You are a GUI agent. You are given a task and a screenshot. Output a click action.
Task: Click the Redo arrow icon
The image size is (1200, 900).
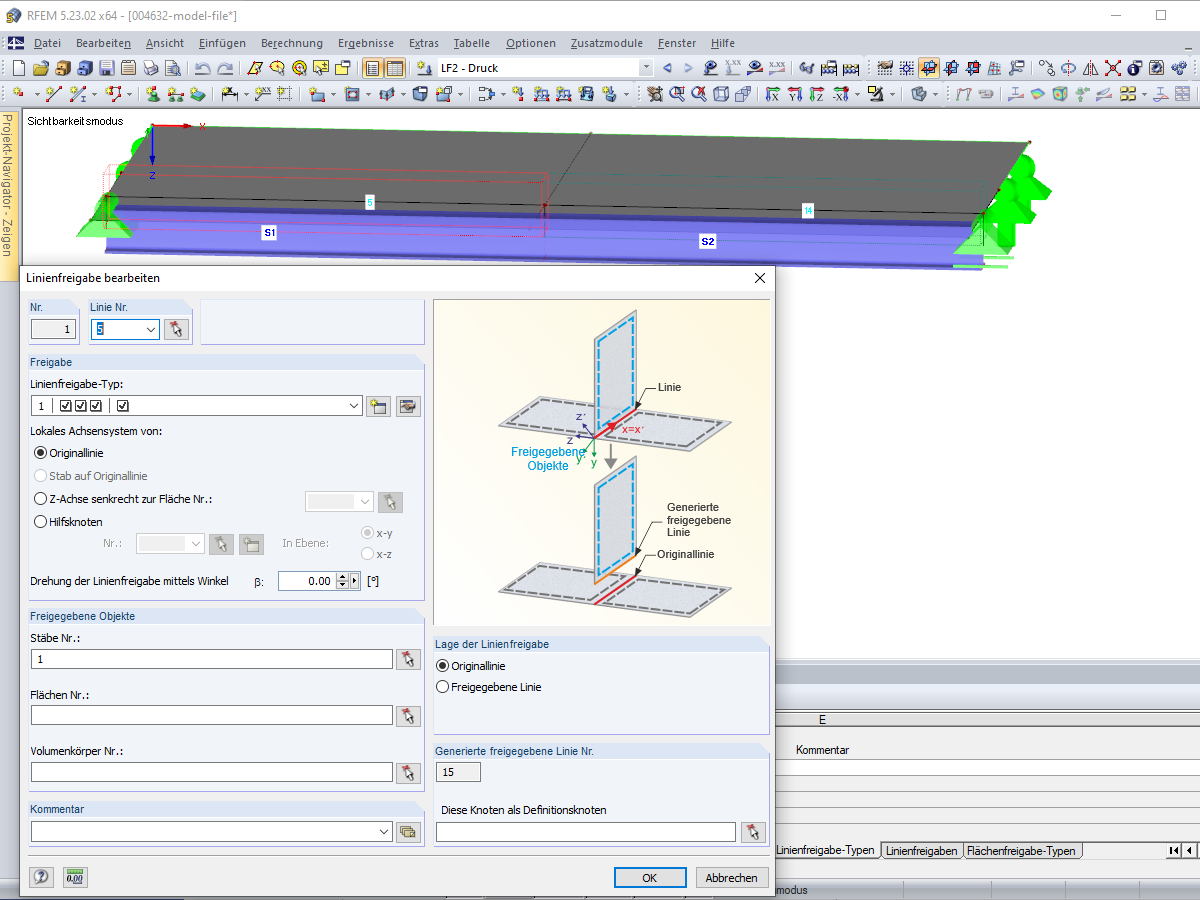[225, 68]
